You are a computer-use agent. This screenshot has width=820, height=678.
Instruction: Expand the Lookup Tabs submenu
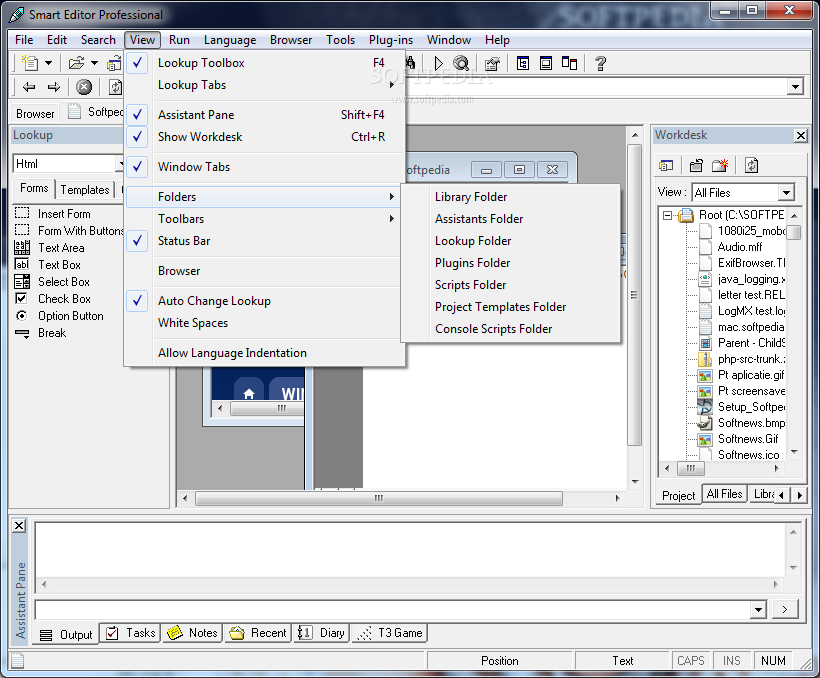click(x=265, y=85)
